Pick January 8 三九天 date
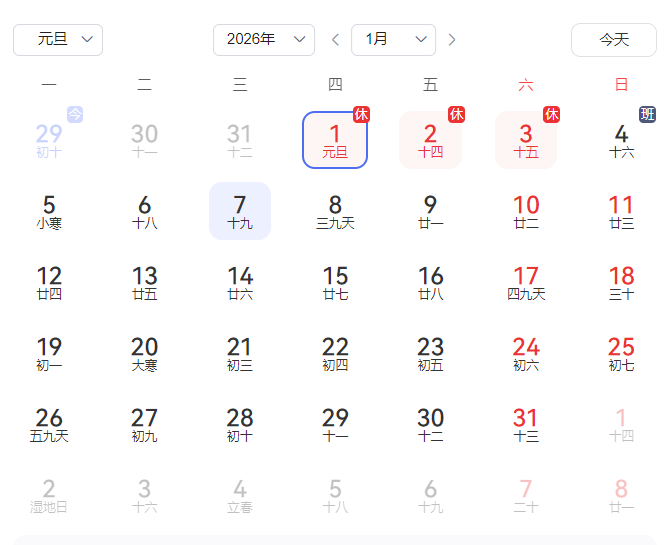Viewport: 671px width, 545px height. click(335, 211)
